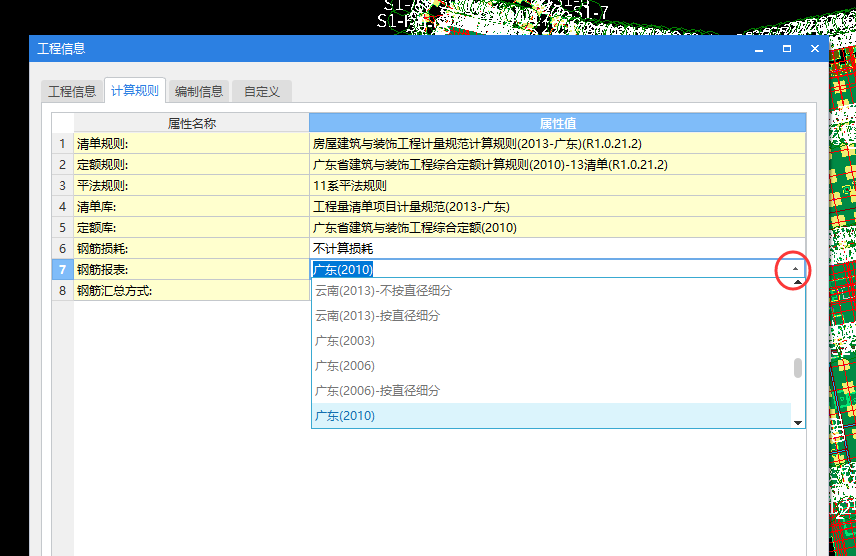Click the 平法规则 property name cell
The height and width of the screenshot is (556, 856).
point(192,186)
